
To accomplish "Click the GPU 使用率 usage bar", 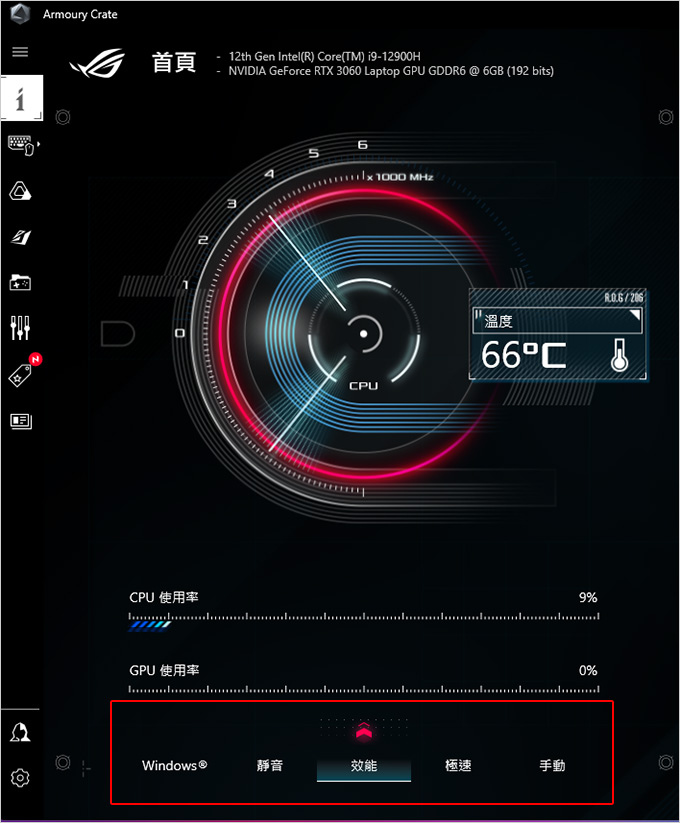I will 364,689.
